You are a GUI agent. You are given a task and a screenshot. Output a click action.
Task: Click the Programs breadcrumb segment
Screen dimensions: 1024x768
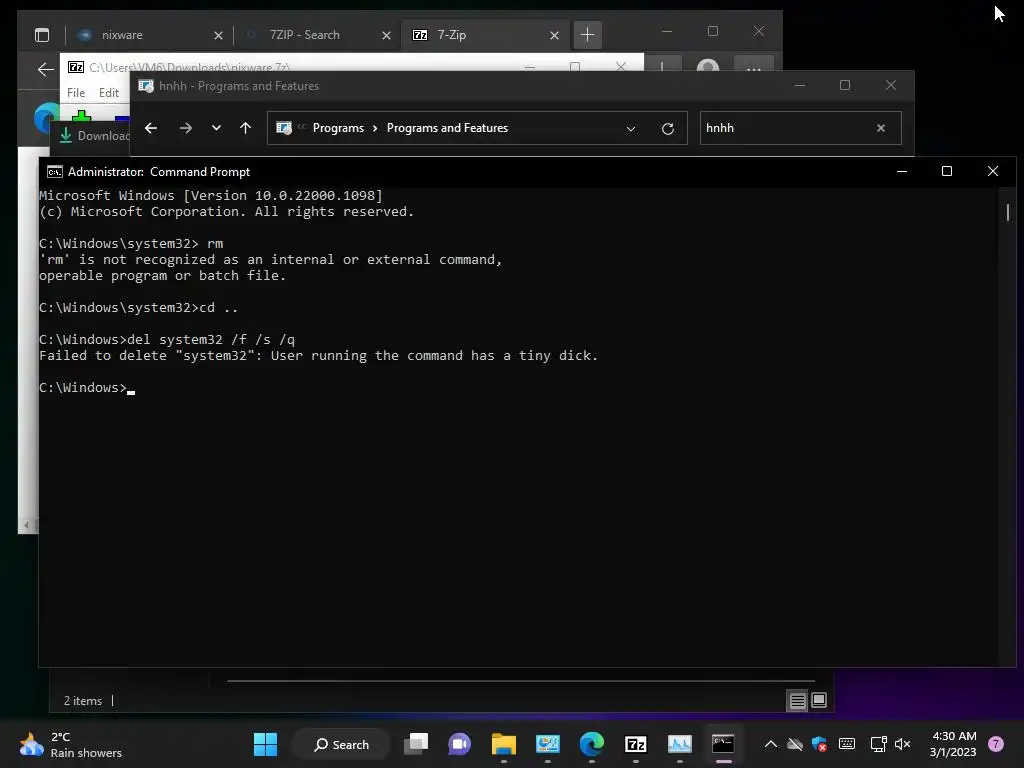pyautogui.click(x=338, y=128)
